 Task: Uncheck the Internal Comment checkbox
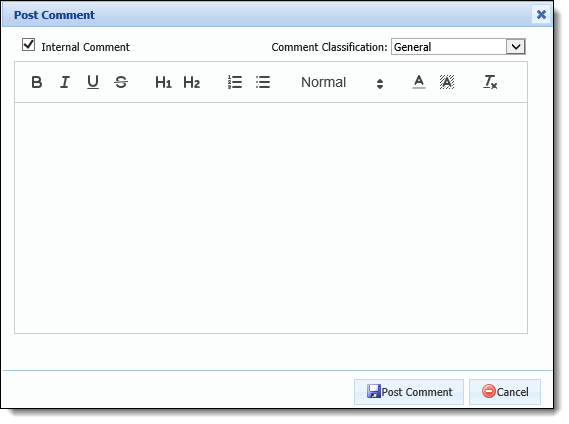28,45
